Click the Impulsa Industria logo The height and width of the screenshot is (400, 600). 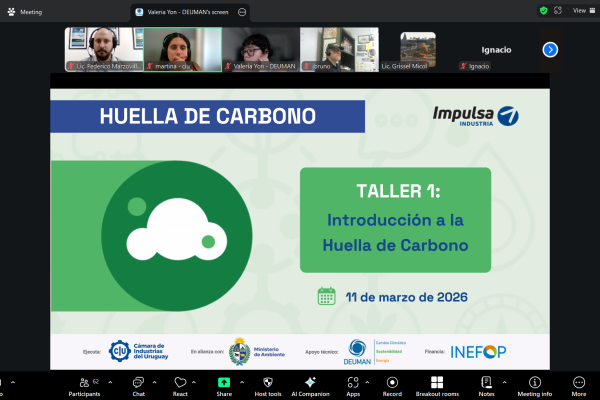[476, 116]
